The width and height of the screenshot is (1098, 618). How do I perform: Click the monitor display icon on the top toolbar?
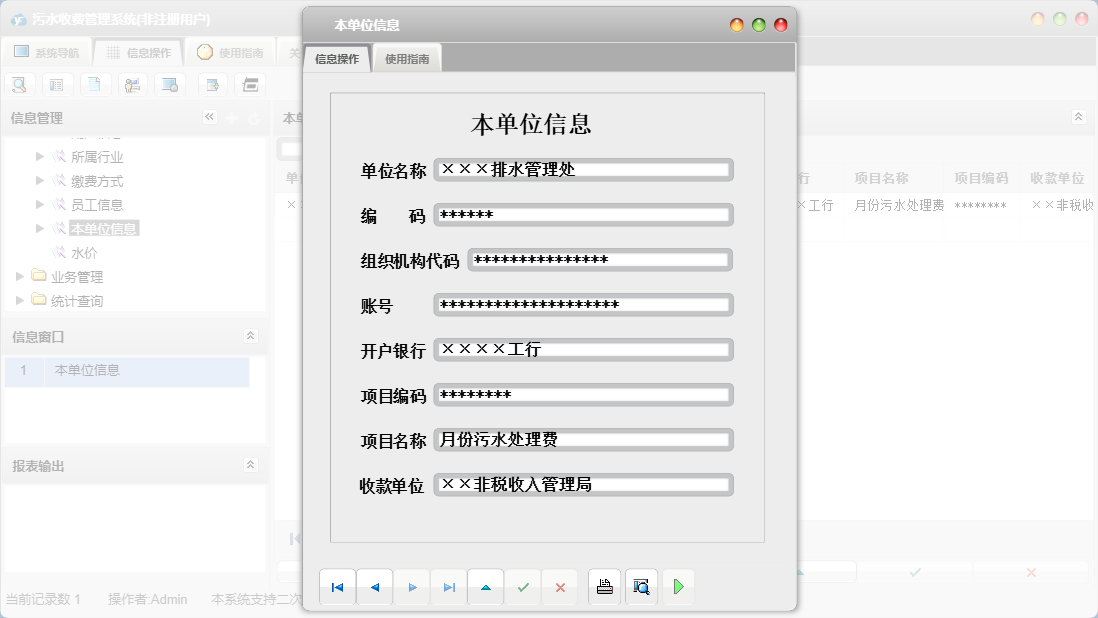170,84
